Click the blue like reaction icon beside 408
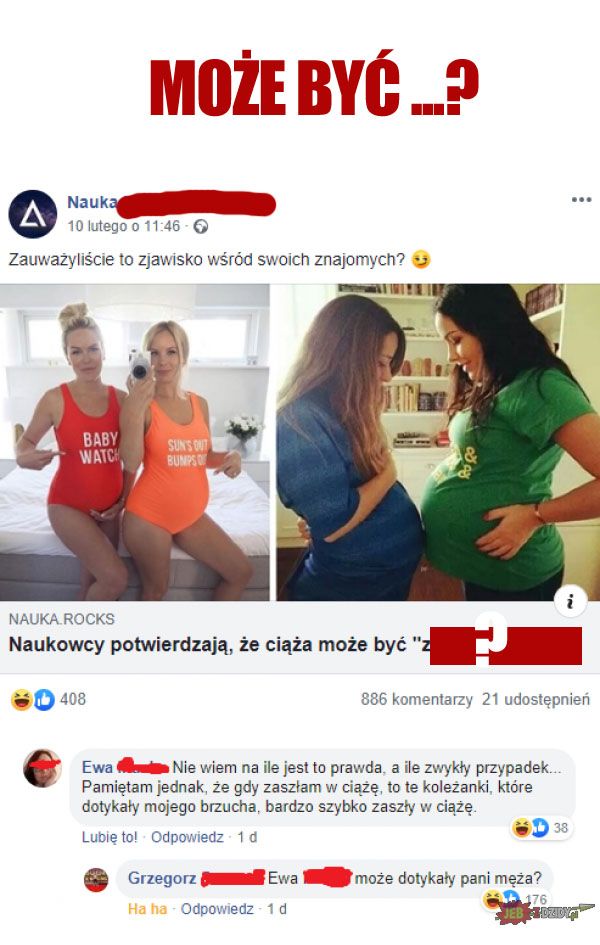Screen dimensions: 600x945 44,699
